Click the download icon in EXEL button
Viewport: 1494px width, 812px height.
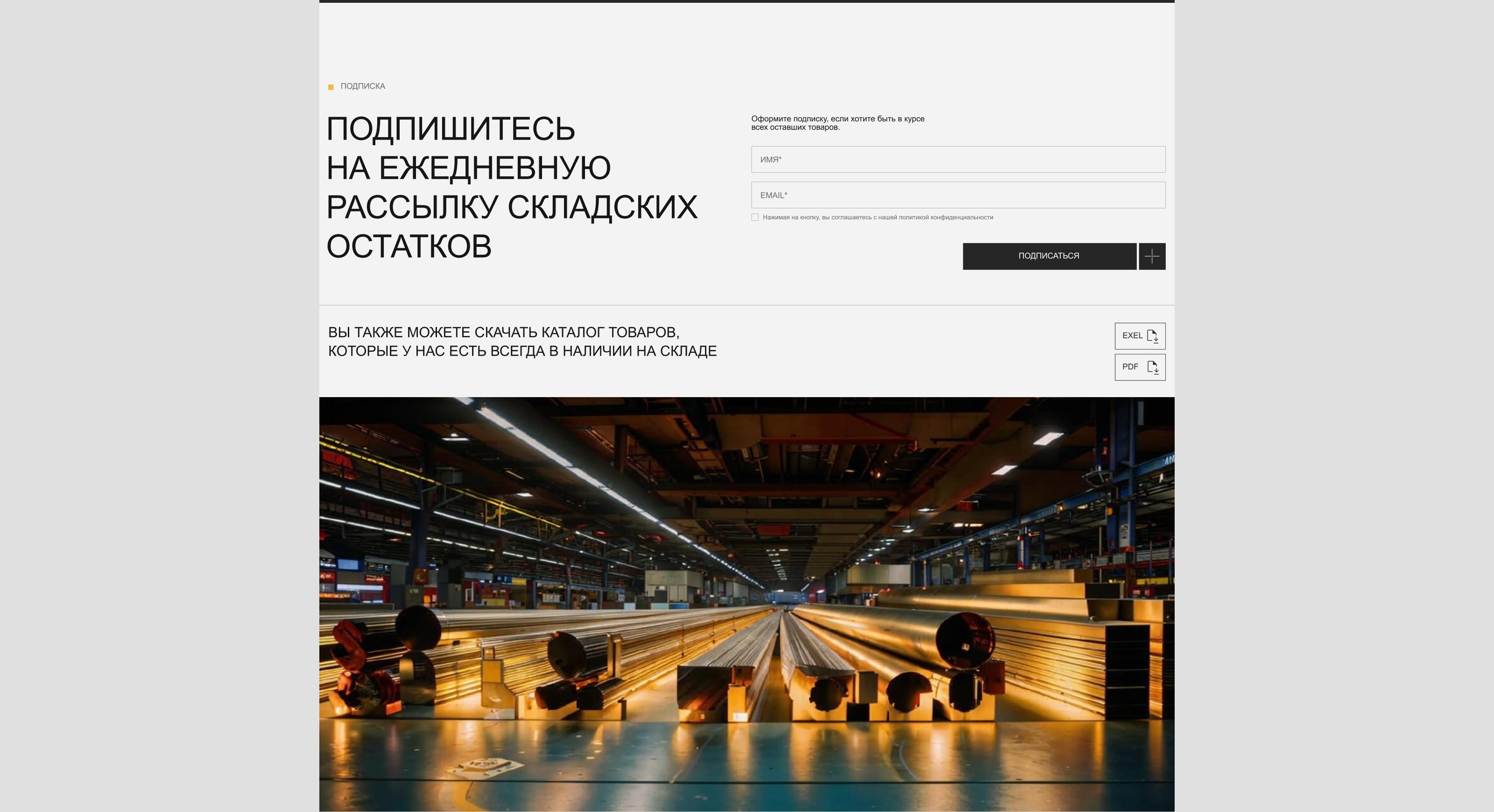(x=1152, y=336)
